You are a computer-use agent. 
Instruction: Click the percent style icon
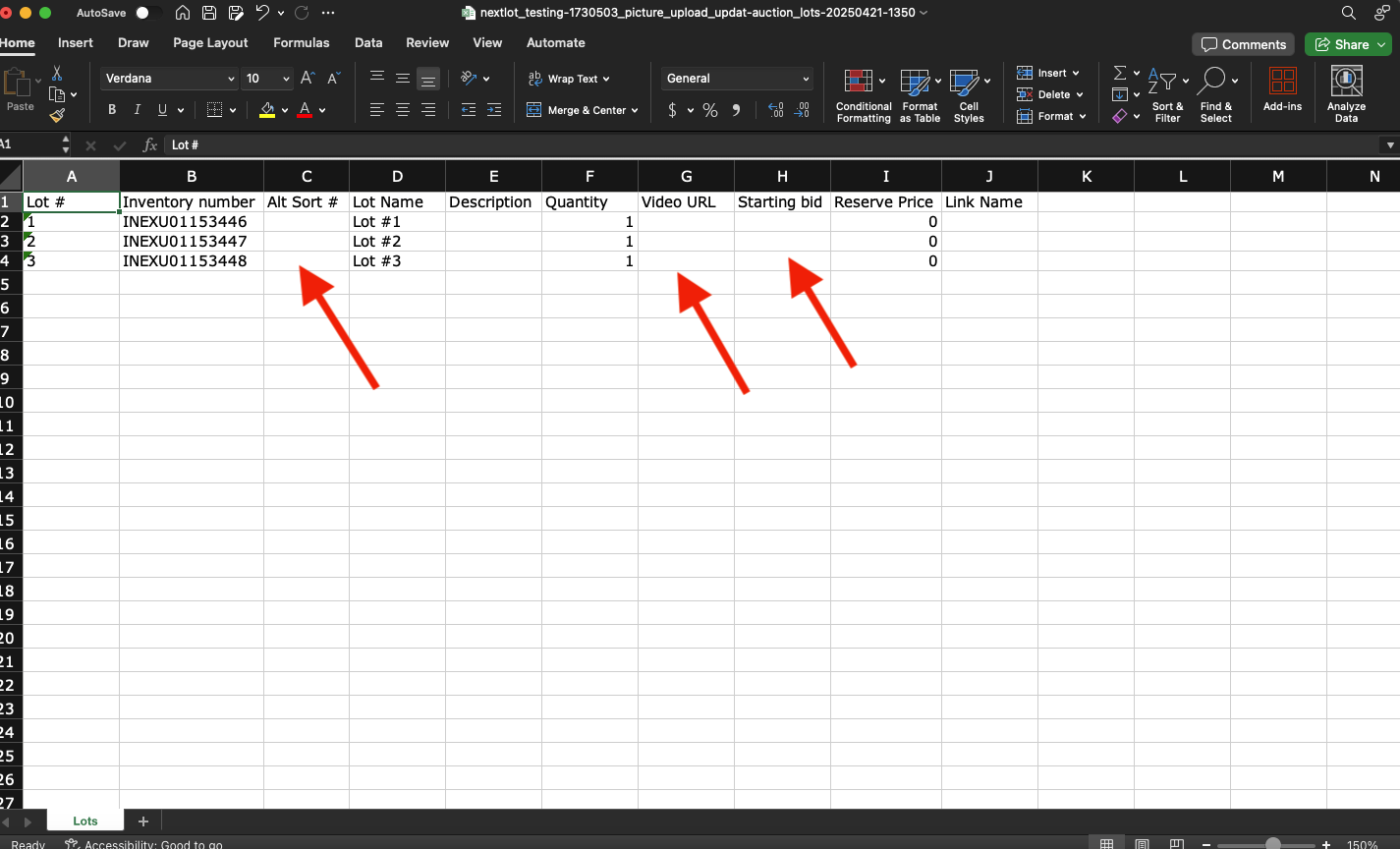[709, 110]
